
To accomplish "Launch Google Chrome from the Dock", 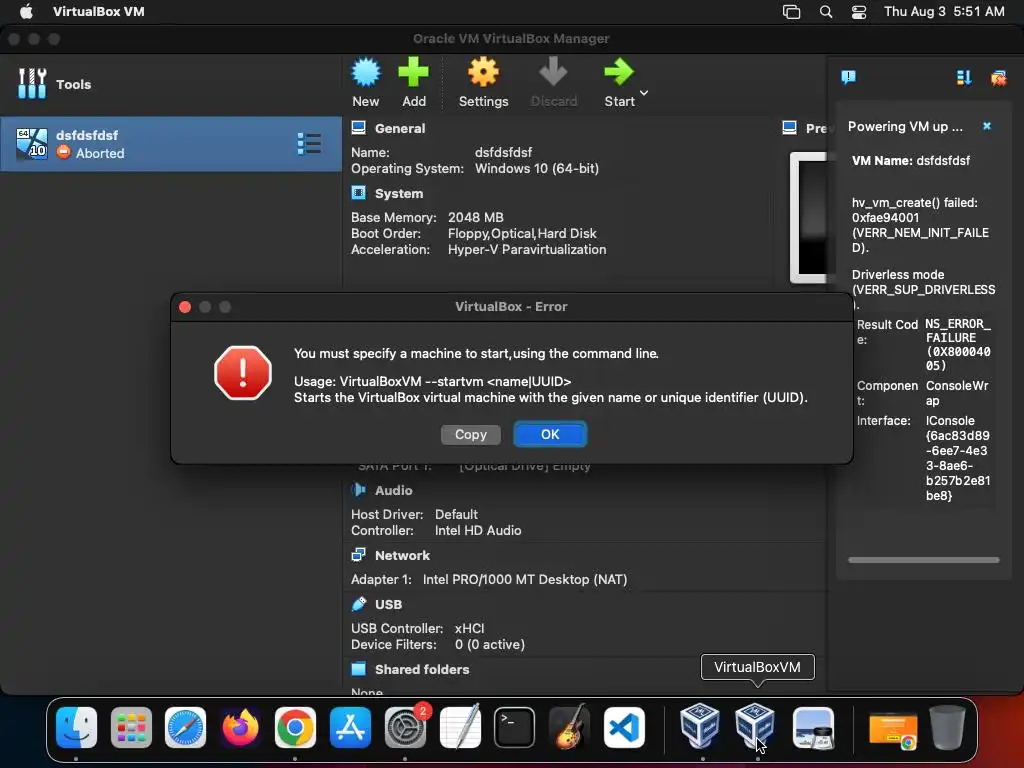I will click(x=295, y=727).
